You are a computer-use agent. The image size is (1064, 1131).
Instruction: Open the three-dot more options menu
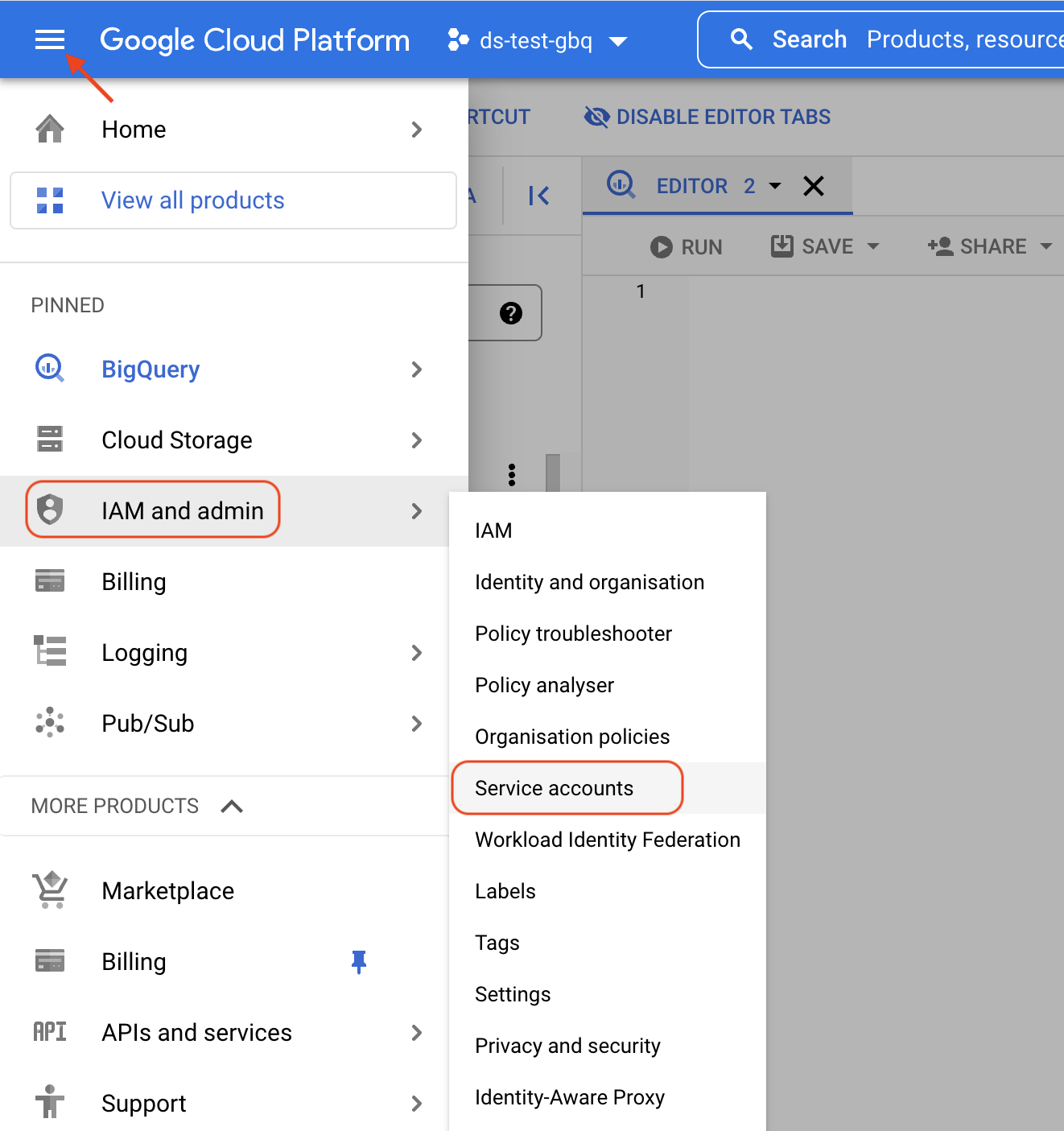pyautogui.click(x=512, y=475)
